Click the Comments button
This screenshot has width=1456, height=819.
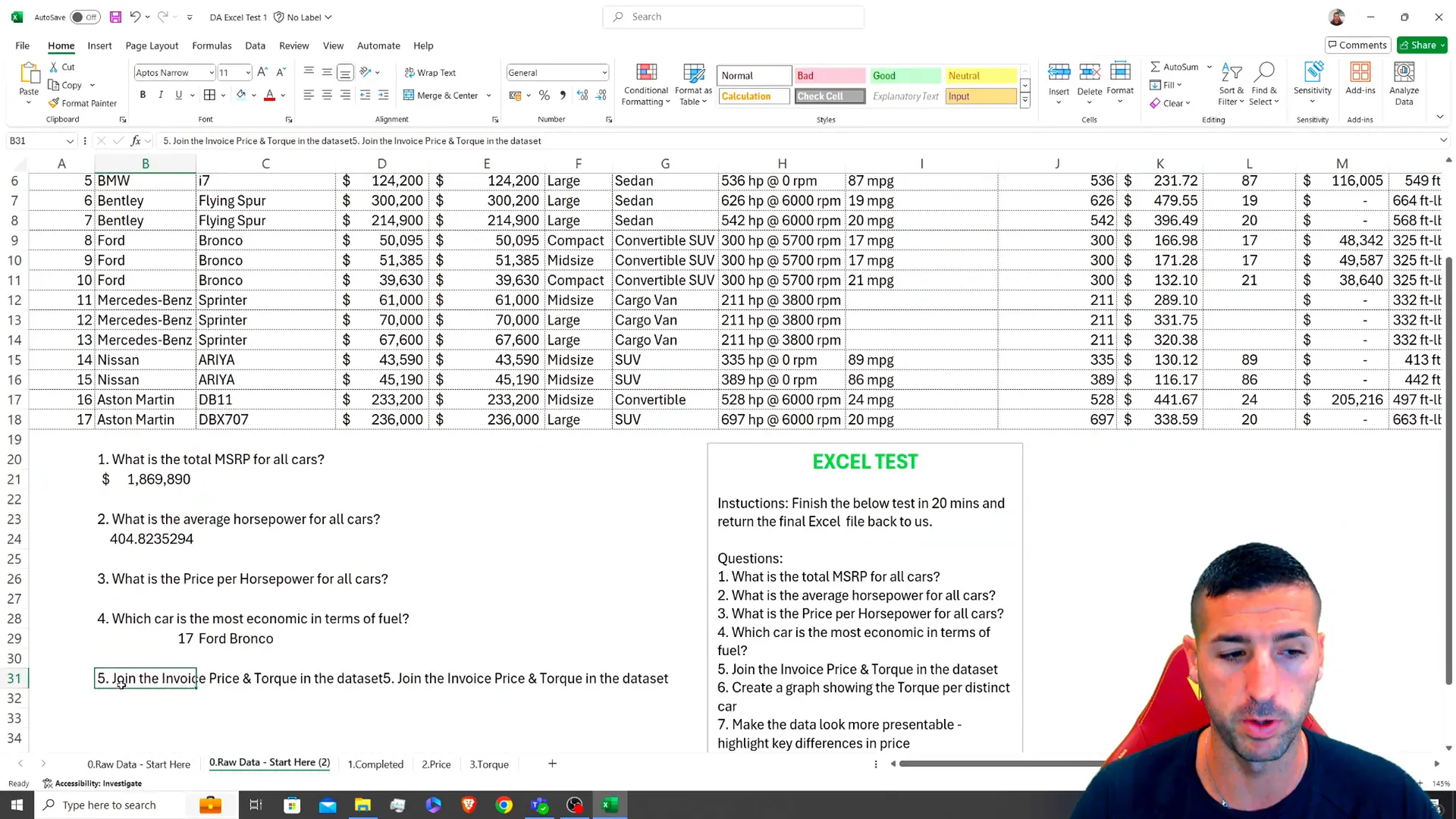click(1357, 45)
